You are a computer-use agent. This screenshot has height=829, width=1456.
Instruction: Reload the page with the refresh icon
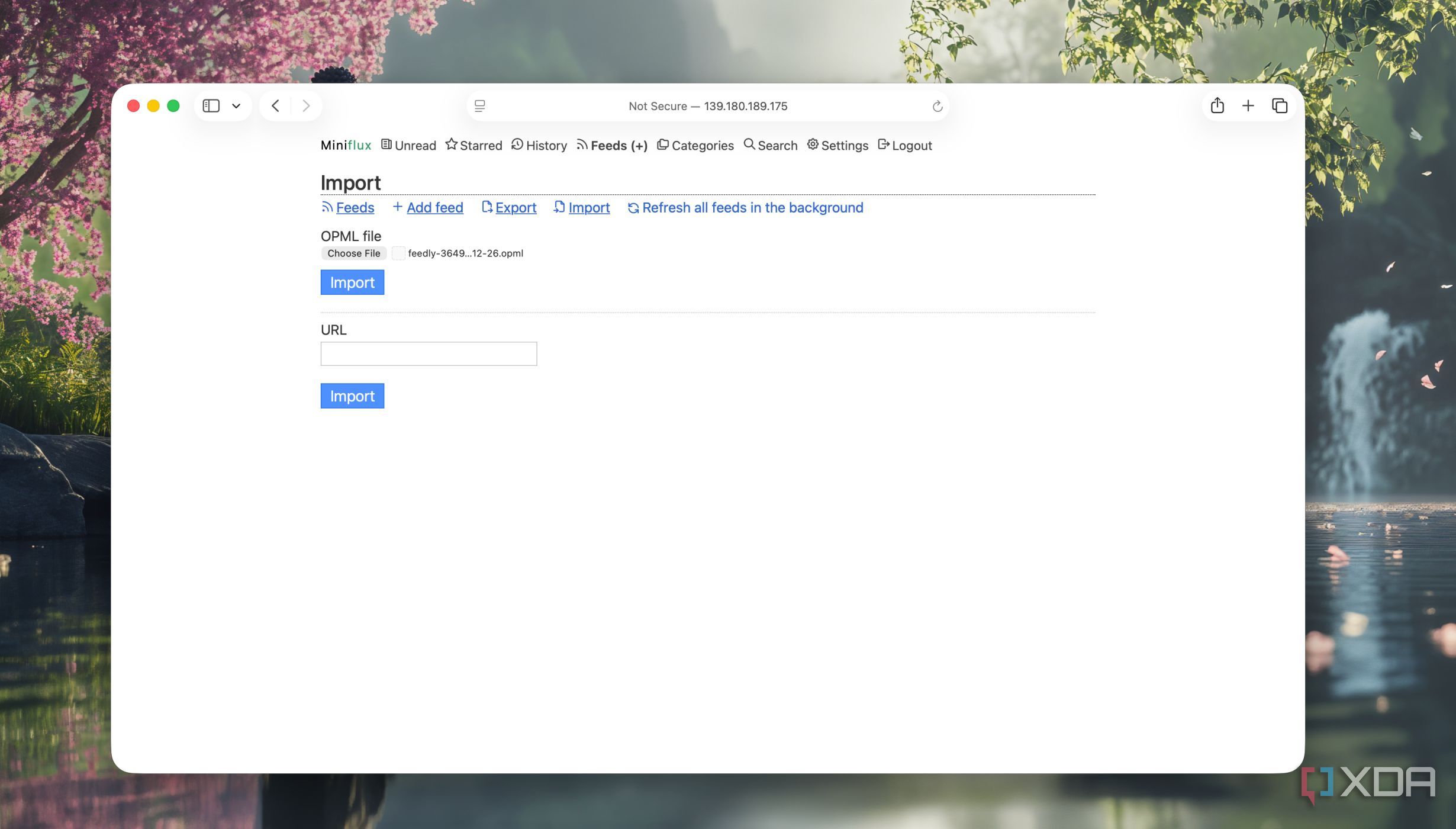pyautogui.click(x=937, y=107)
